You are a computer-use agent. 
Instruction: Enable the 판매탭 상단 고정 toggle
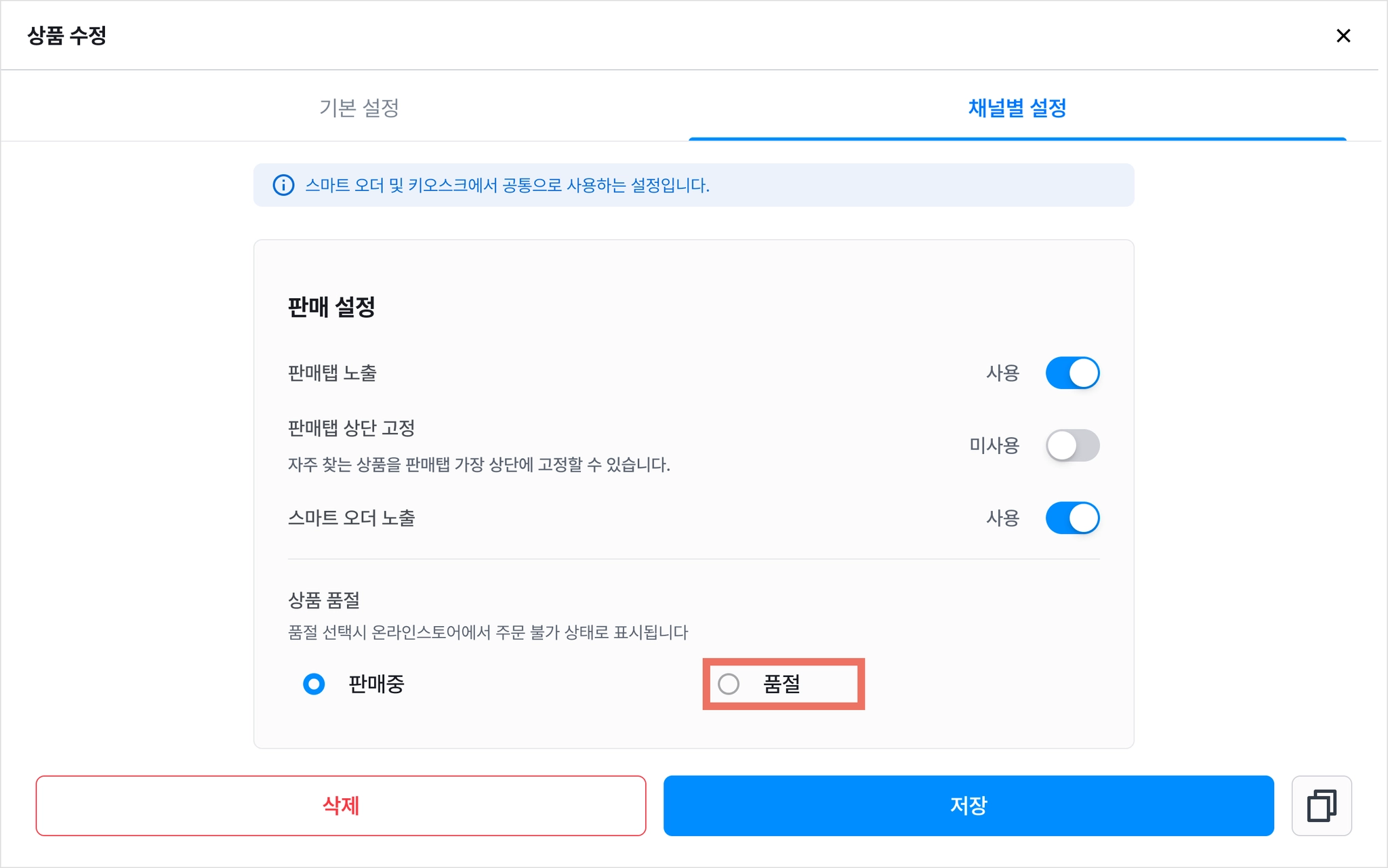(x=1072, y=445)
